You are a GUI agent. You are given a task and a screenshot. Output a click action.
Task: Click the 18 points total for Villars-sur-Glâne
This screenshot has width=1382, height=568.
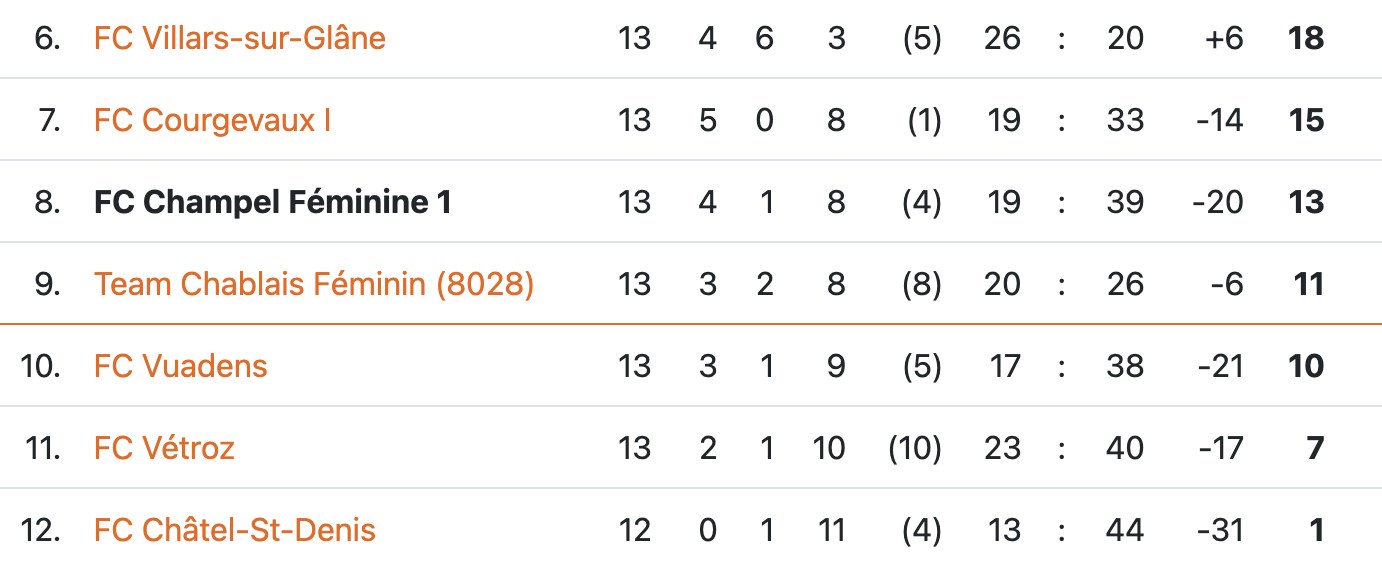point(1306,38)
